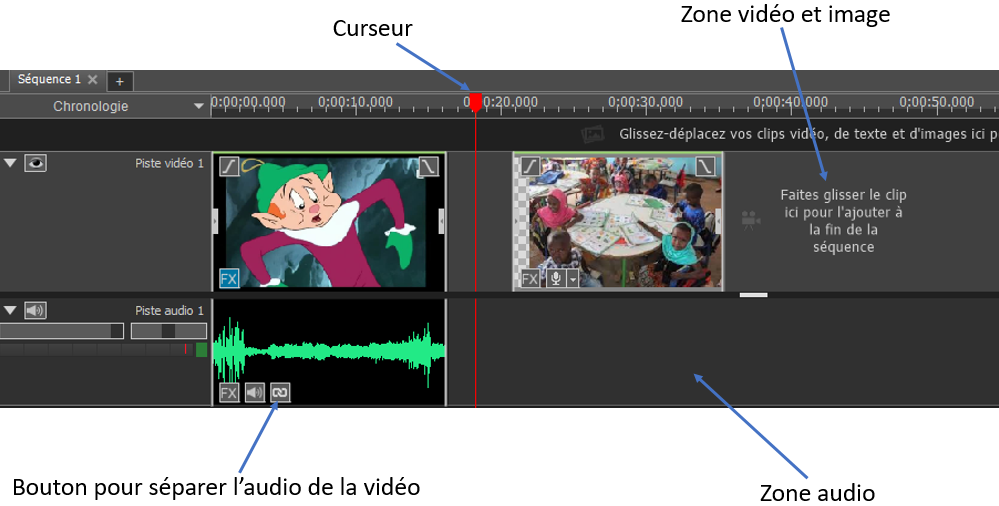Open FX effects on the classroom clip
The height and width of the screenshot is (506, 999).
(x=530, y=278)
